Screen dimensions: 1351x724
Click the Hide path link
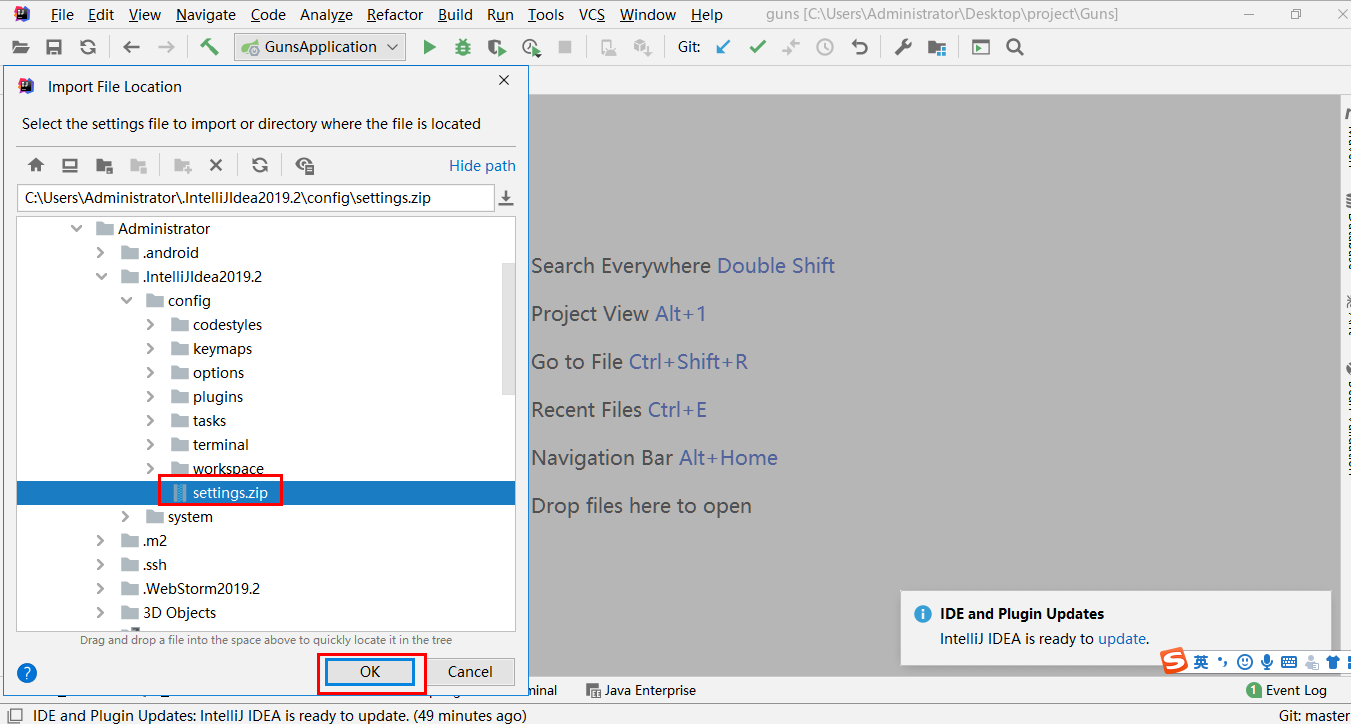pyautogui.click(x=482, y=166)
